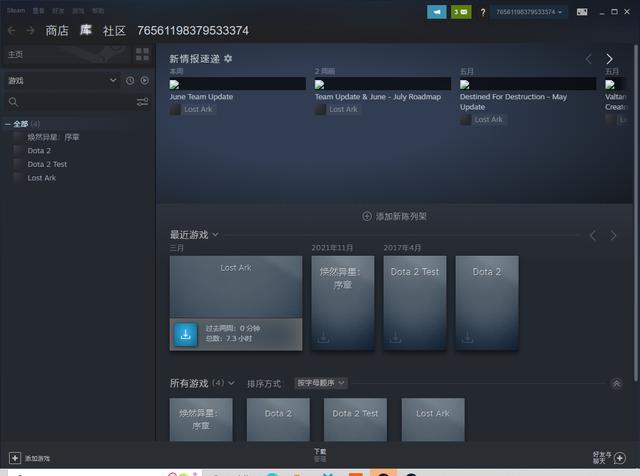Toggle the ready-to-play filter icon

pos(145,80)
